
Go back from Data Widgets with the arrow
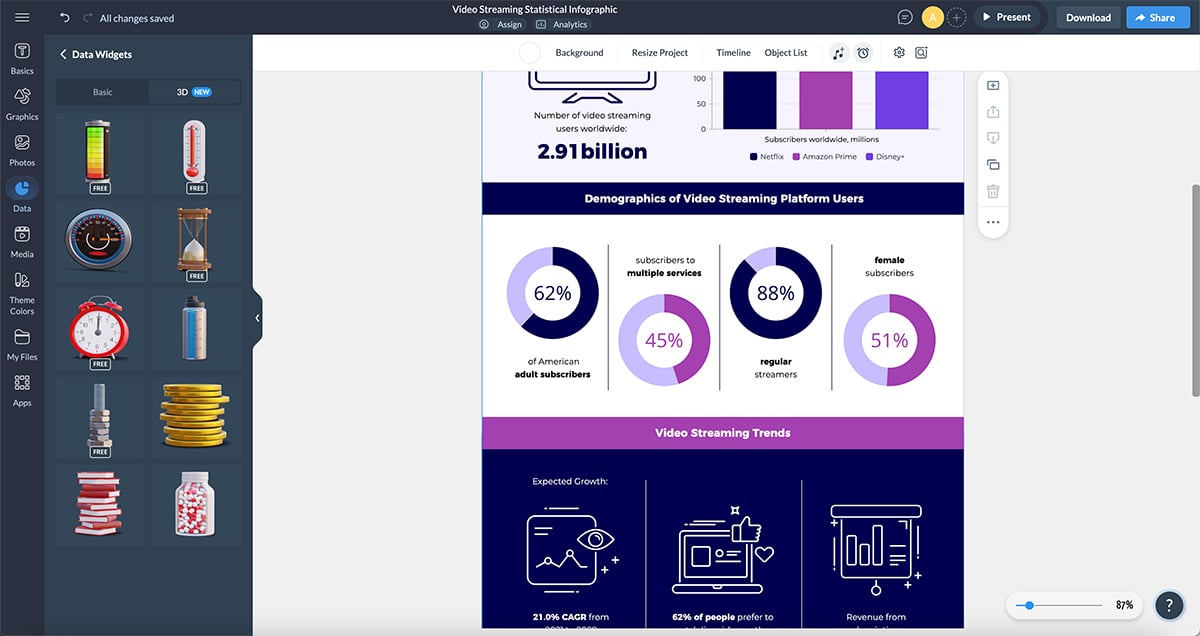tap(63, 54)
